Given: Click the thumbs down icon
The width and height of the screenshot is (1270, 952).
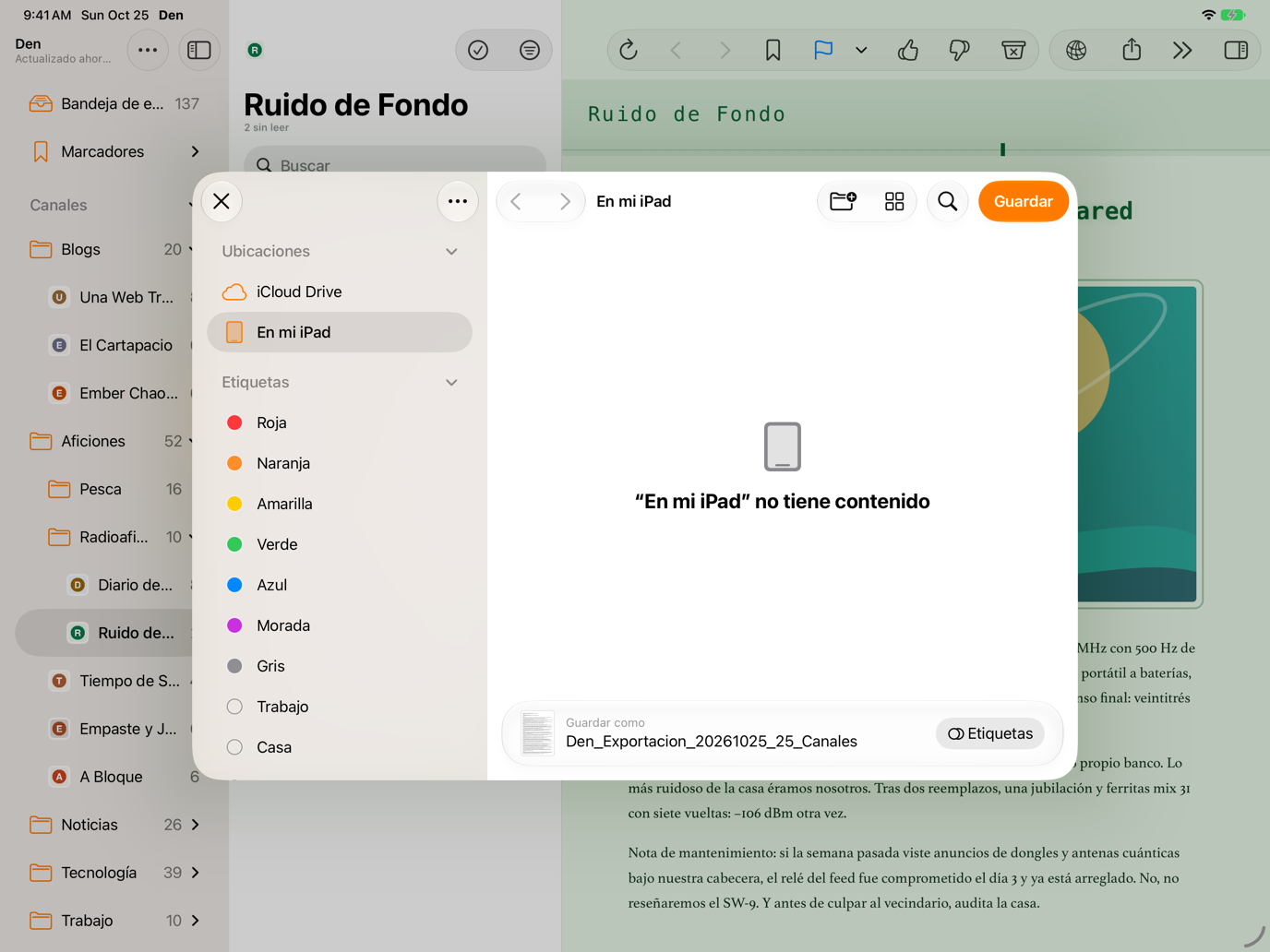Looking at the screenshot, I should pyautogui.click(x=960, y=50).
